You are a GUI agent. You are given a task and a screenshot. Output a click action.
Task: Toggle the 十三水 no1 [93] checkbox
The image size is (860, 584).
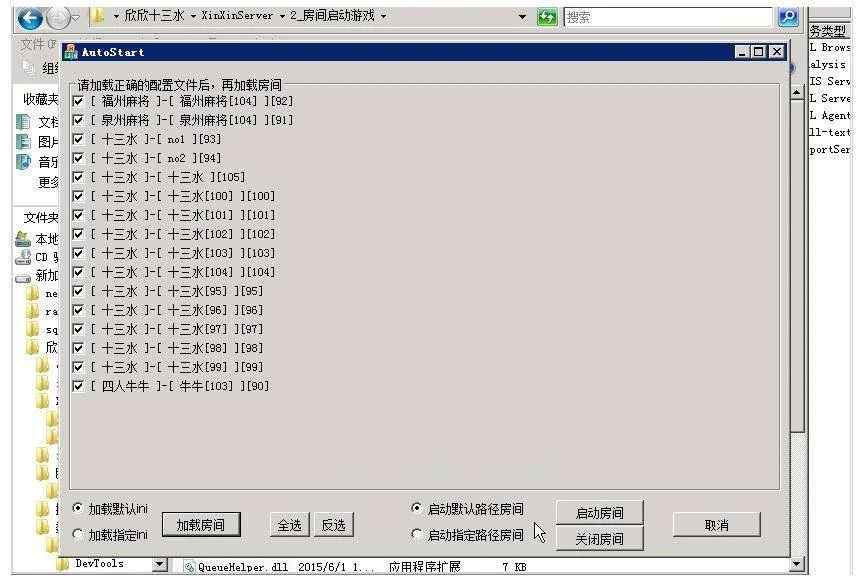[78, 139]
